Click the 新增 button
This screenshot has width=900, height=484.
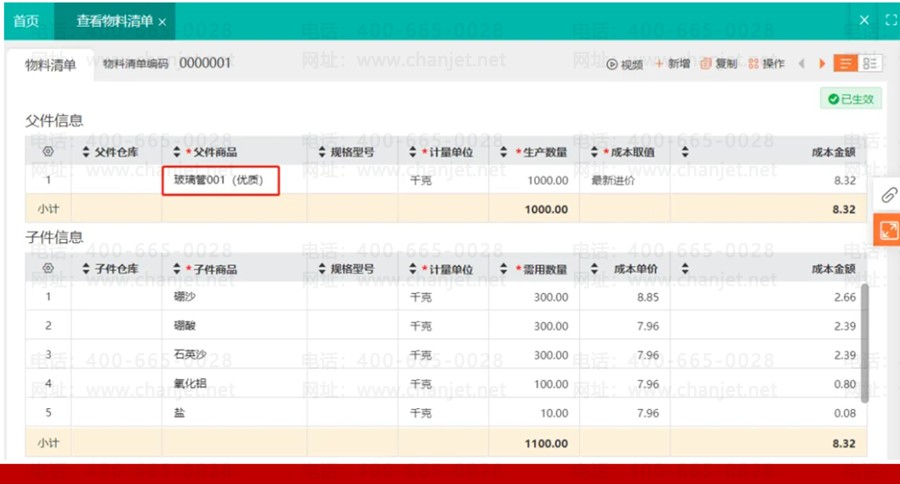coord(672,64)
